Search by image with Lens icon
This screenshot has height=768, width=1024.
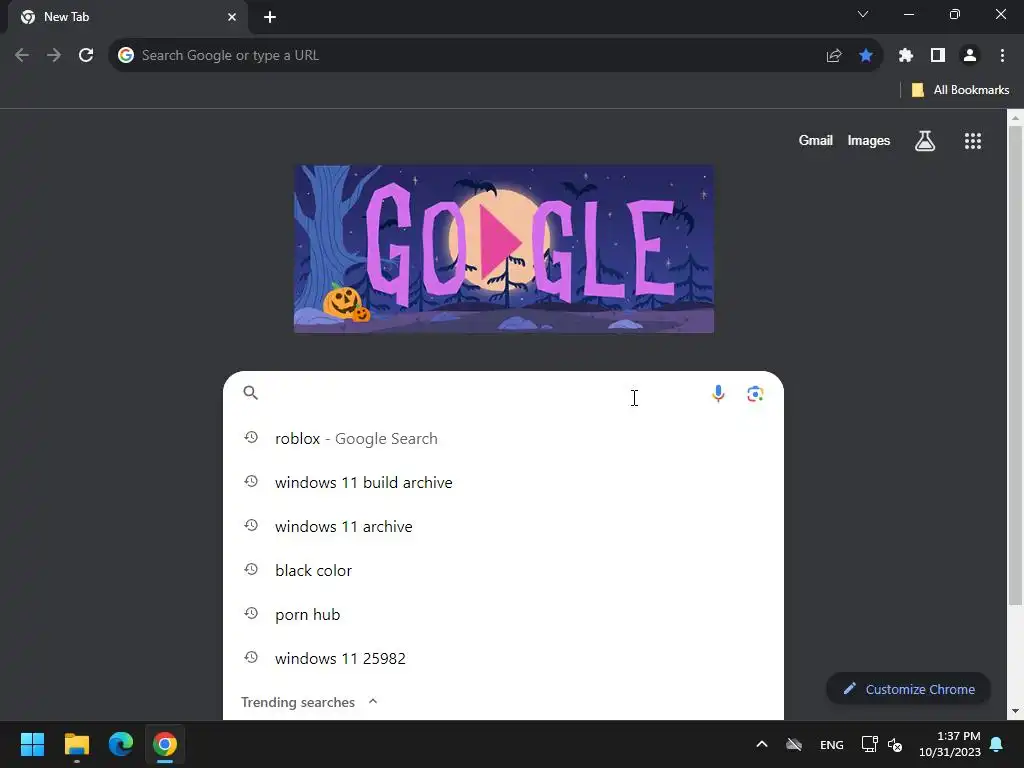(x=755, y=394)
